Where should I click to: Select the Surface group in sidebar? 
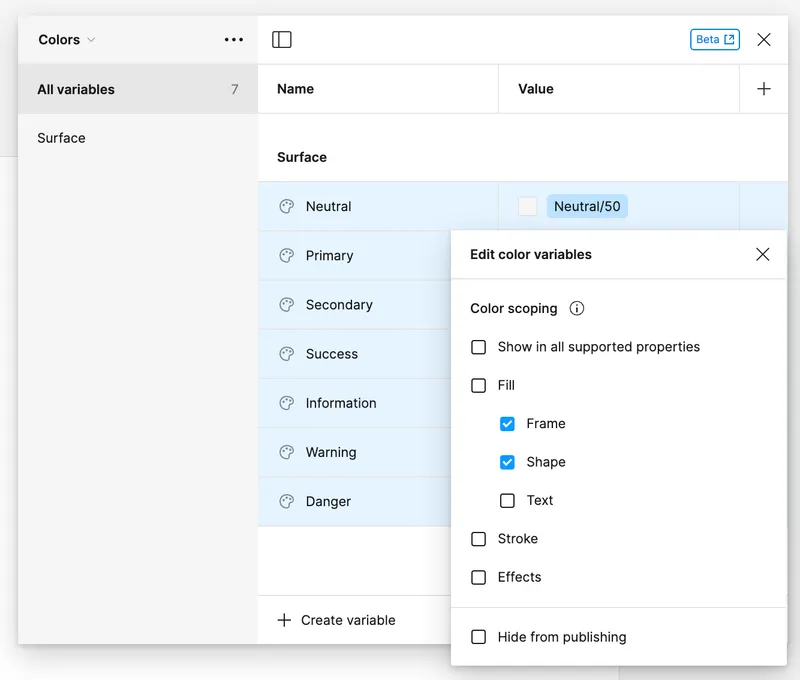(62, 138)
